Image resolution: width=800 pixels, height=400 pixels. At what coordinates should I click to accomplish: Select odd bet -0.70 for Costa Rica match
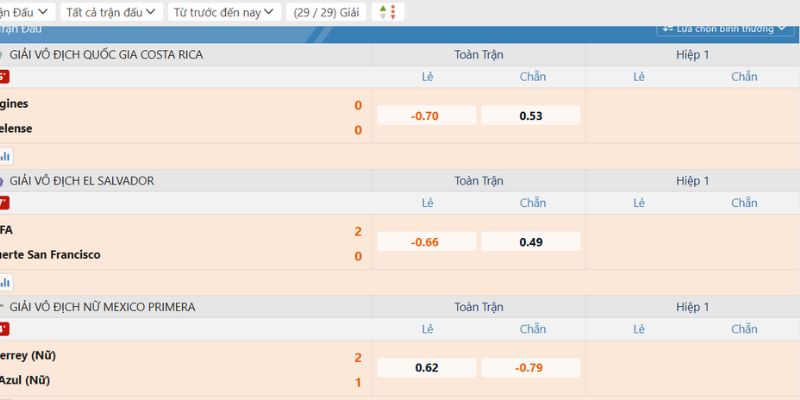click(x=426, y=116)
